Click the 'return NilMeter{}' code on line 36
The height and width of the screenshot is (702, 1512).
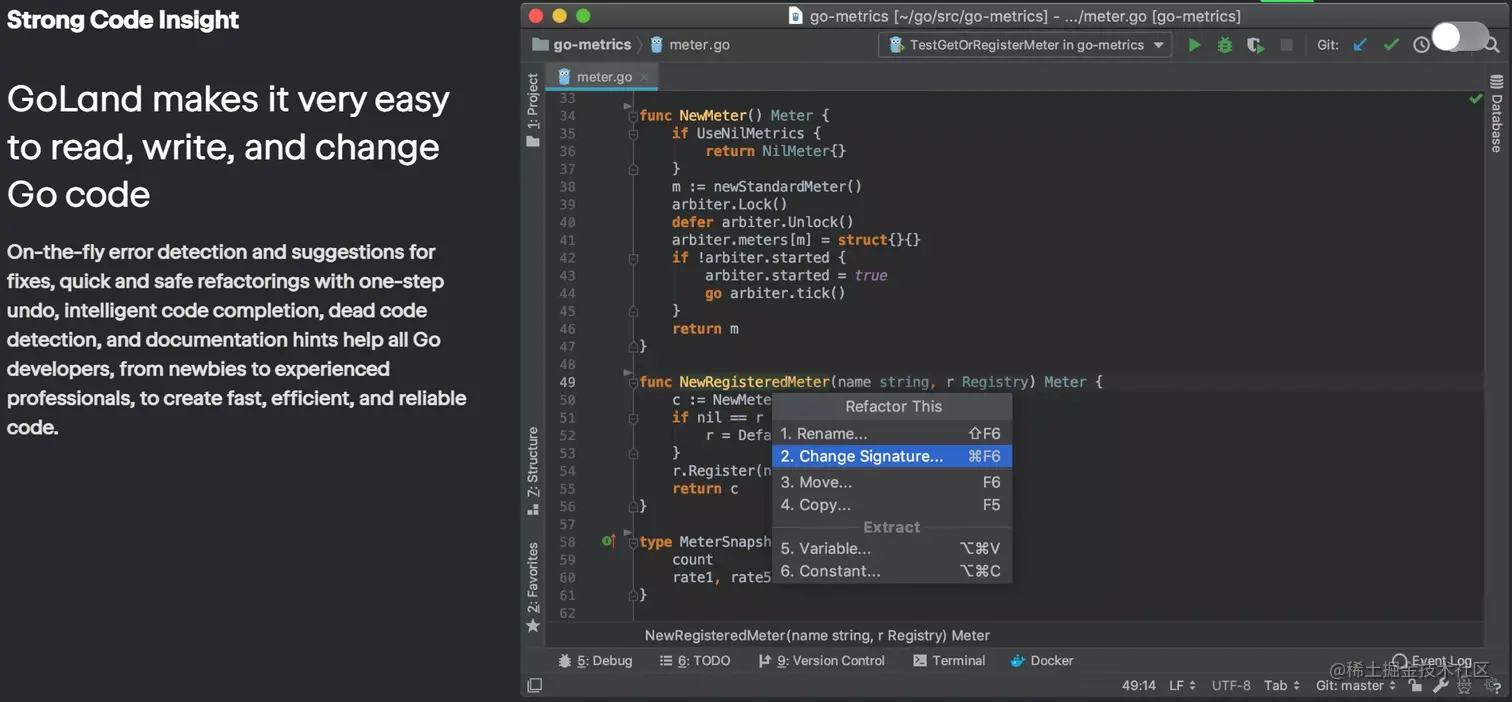[776, 151]
